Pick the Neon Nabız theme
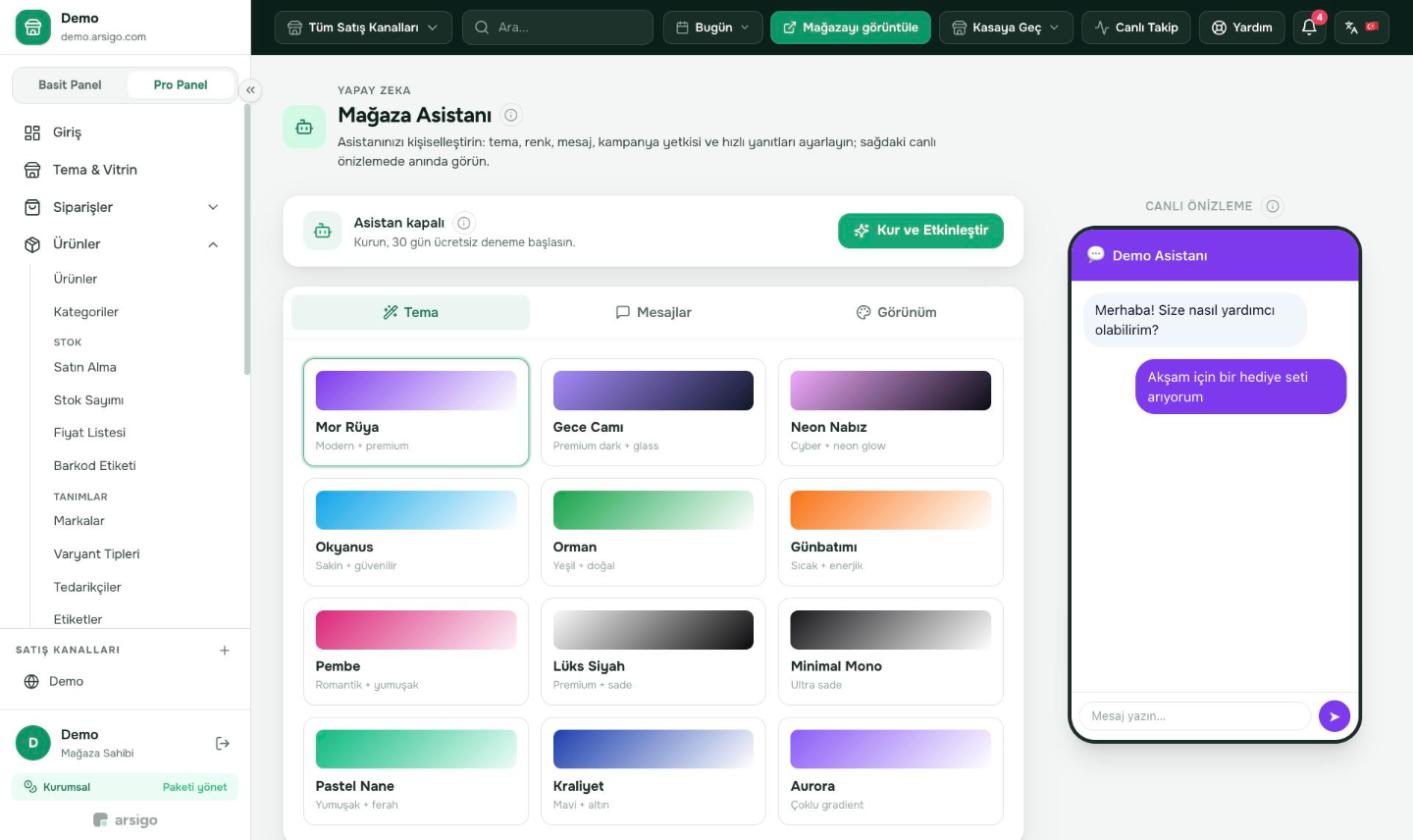This screenshot has height=840, width=1413. click(891, 412)
